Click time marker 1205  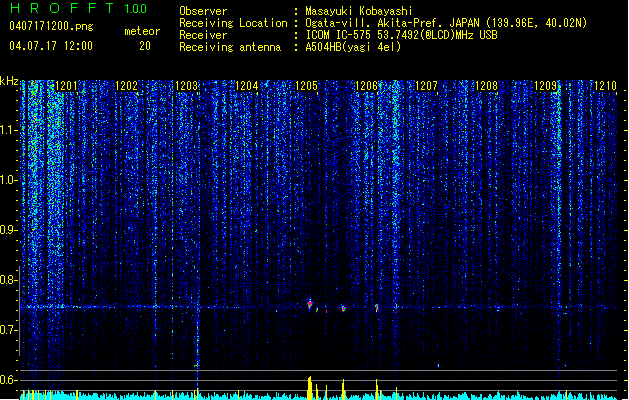click(x=306, y=86)
